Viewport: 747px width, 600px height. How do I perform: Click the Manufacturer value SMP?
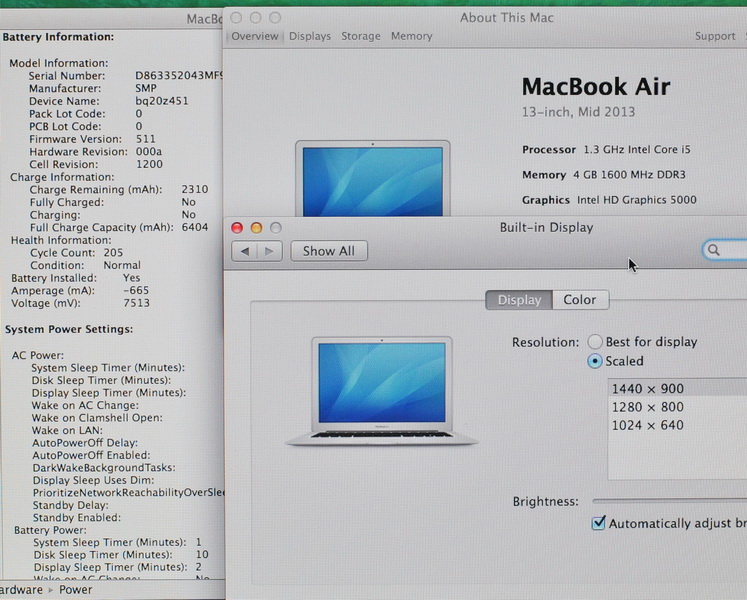point(146,88)
